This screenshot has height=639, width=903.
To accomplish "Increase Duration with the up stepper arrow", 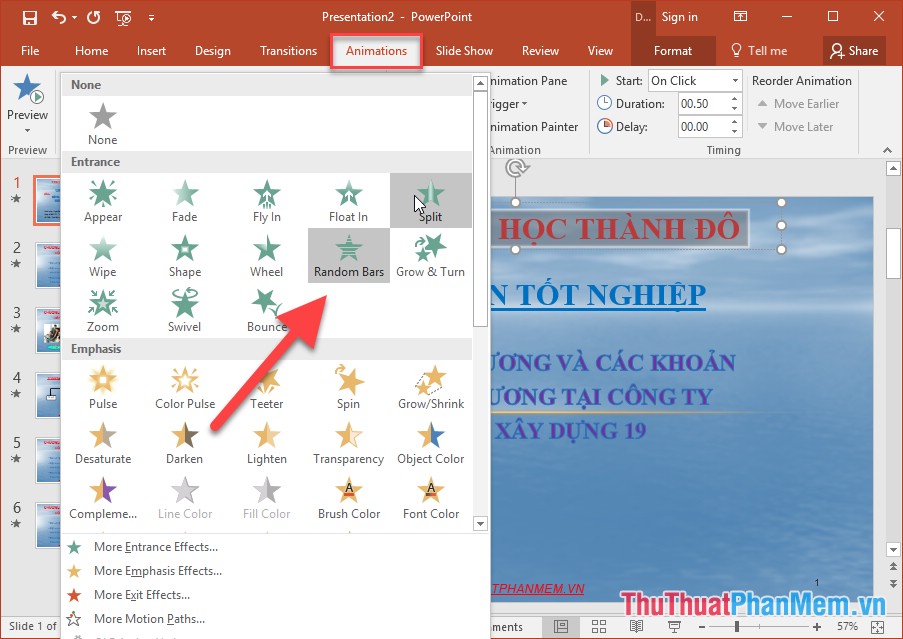I will [733, 97].
